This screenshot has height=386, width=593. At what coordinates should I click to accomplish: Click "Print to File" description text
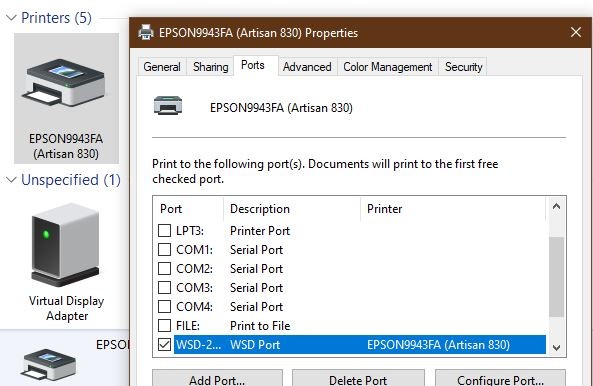point(260,326)
